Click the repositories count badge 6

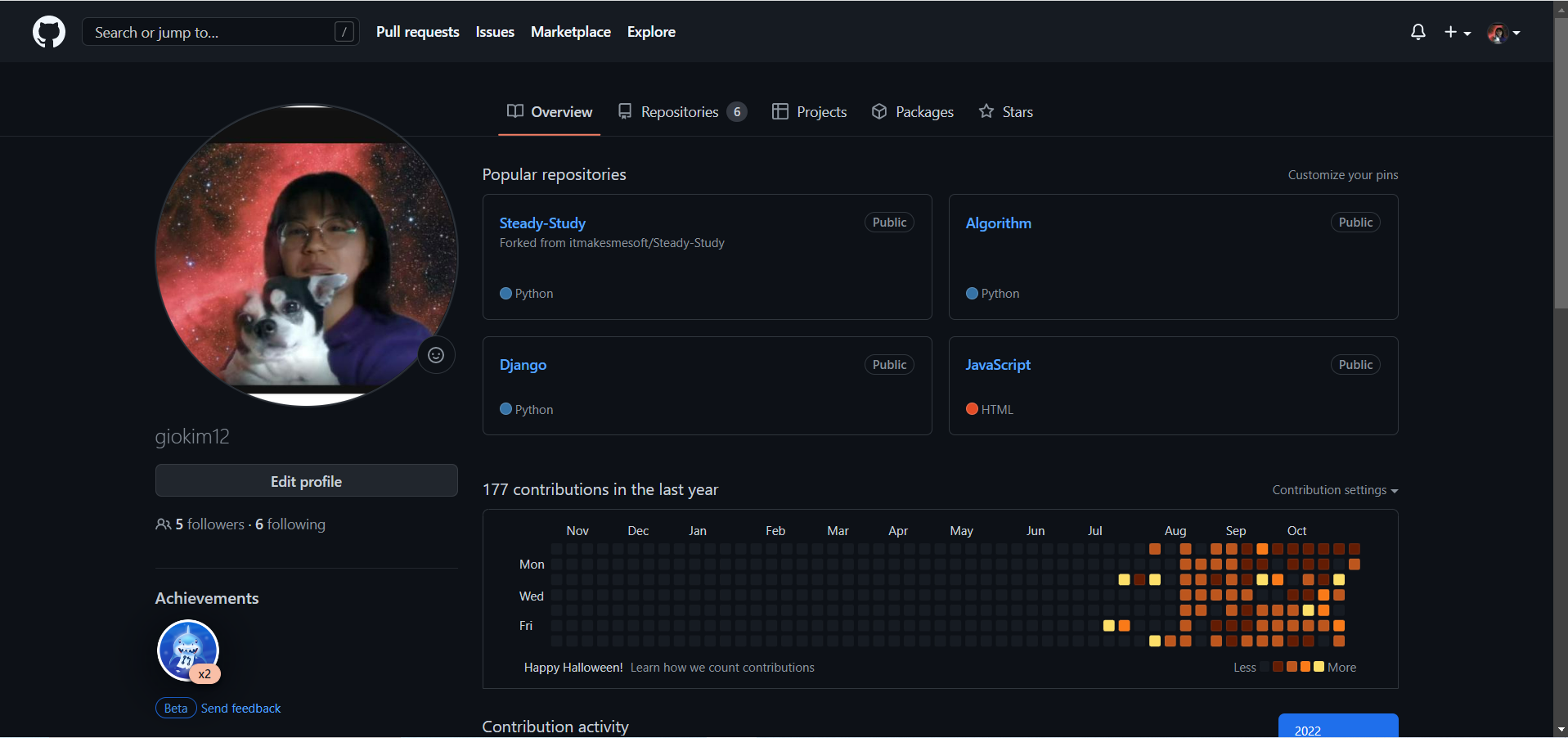[737, 112]
